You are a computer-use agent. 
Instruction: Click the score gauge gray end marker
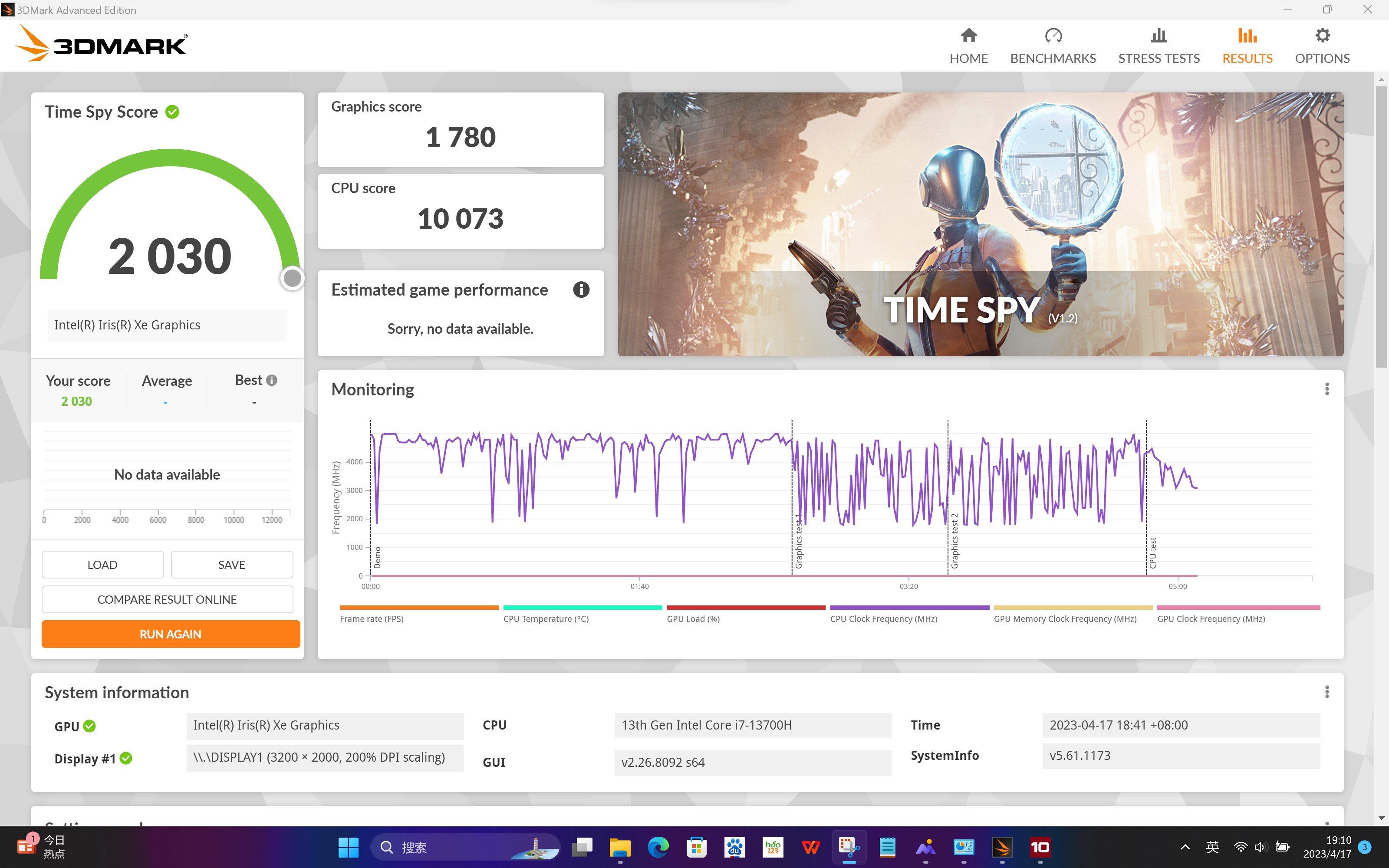pyautogui.click(x=292, y=279)
